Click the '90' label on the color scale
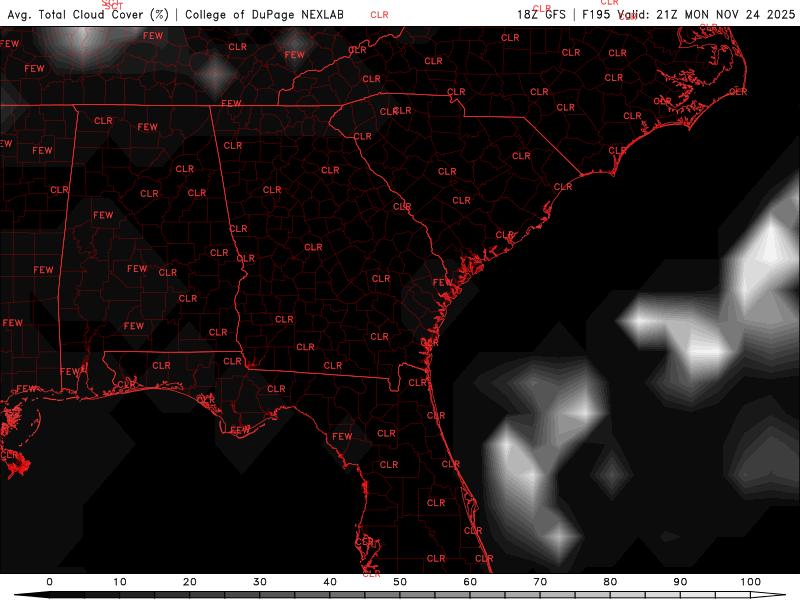 click(x=680, y=582)
